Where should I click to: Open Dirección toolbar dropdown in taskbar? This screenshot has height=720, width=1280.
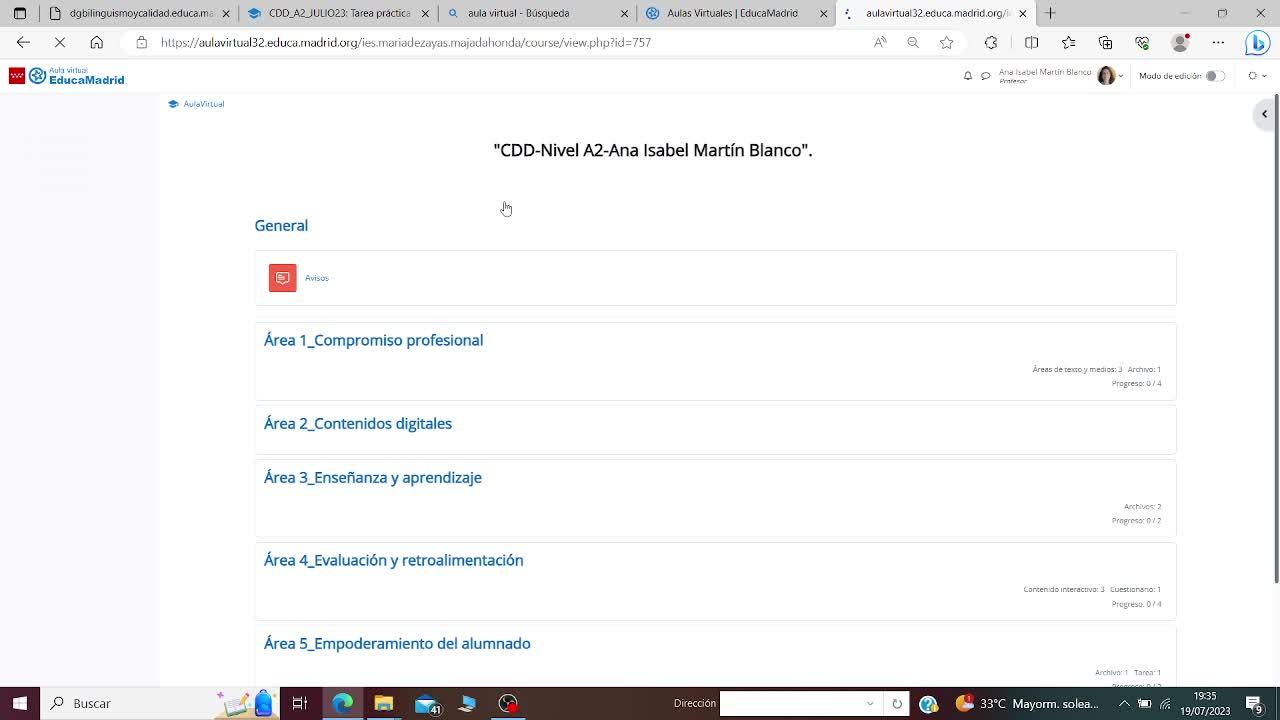click(870, 703)
